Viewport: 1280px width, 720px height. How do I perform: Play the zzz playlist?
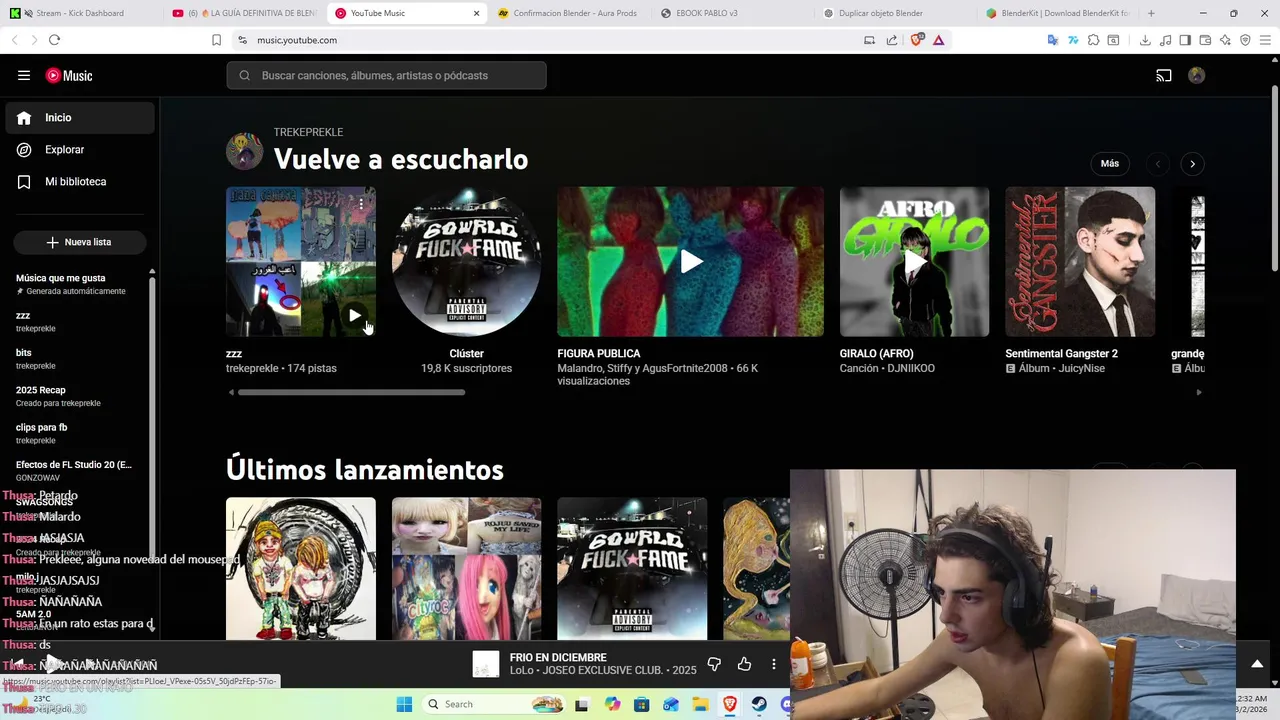354,315
